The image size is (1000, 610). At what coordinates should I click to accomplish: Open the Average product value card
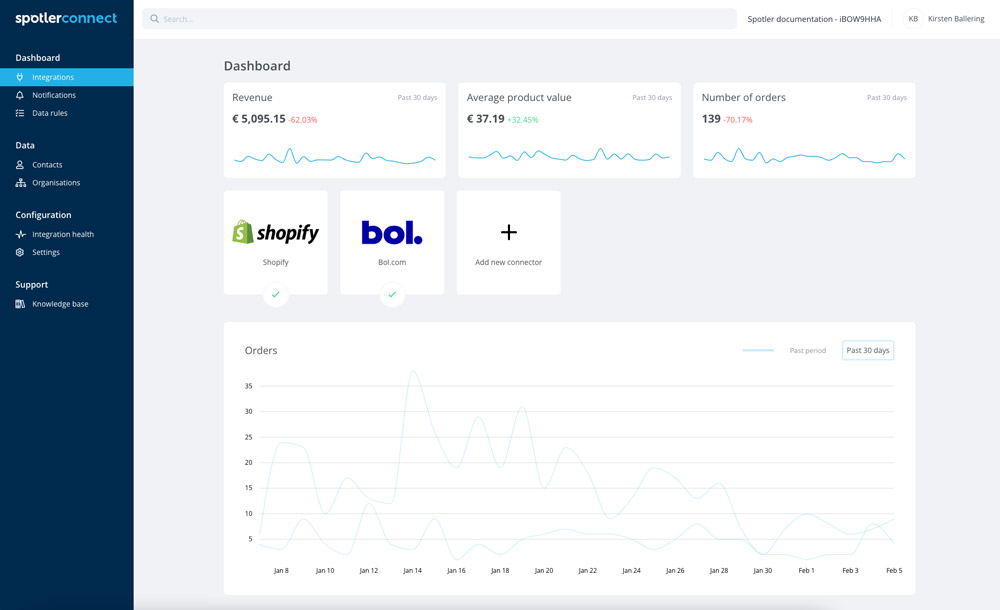point(570,130)
